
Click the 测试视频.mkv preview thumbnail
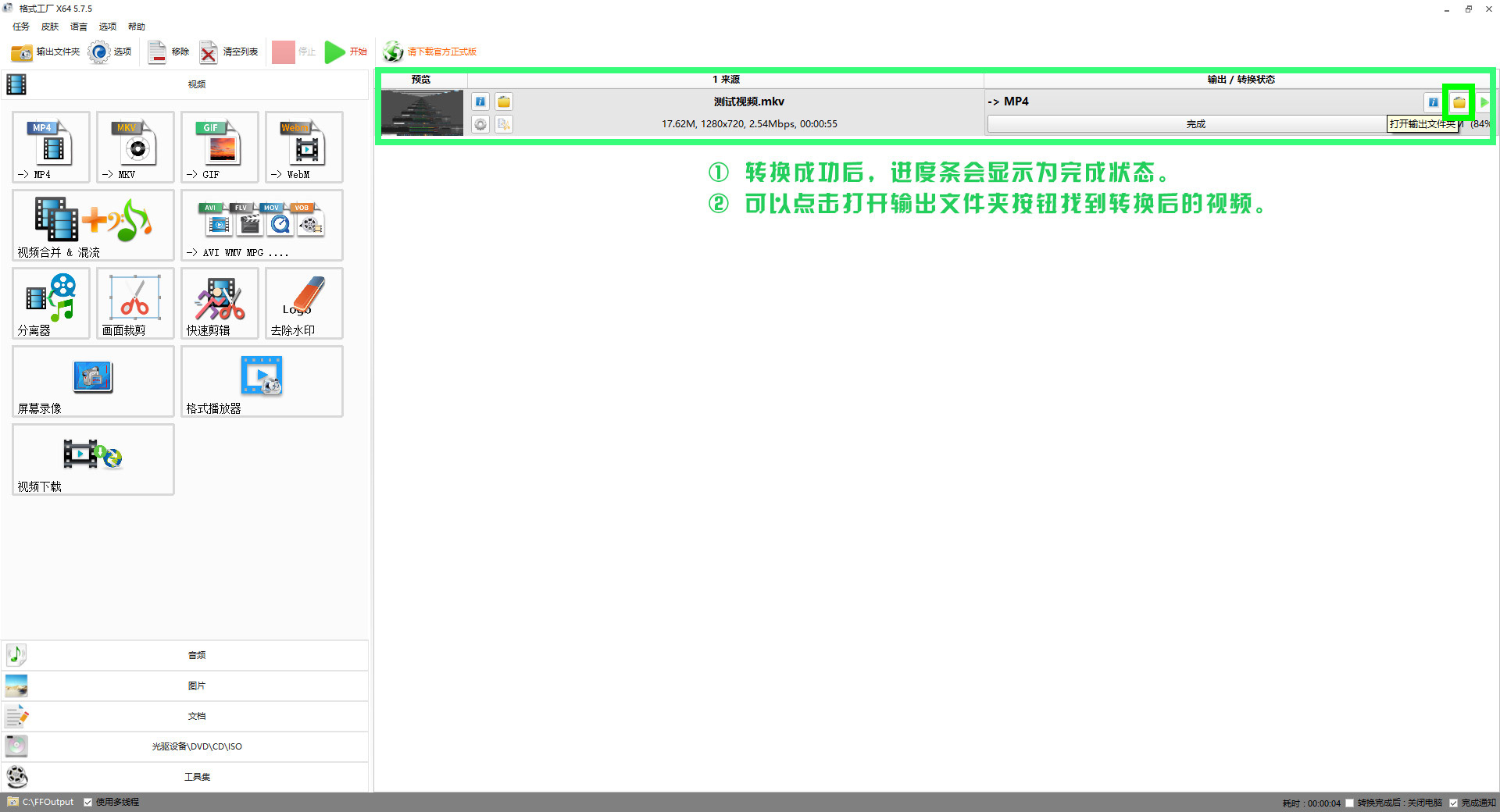point(422,113)
